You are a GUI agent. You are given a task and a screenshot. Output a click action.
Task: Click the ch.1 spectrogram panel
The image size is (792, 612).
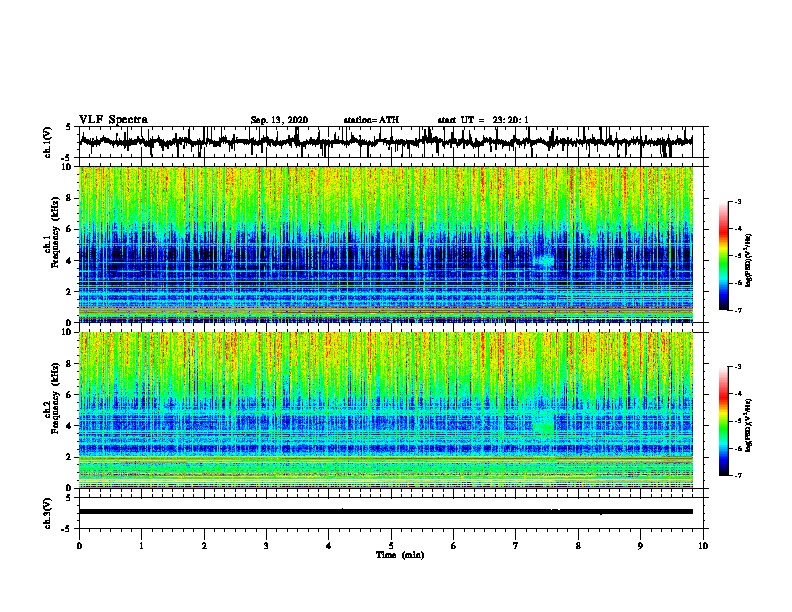[x=386, y=244]
